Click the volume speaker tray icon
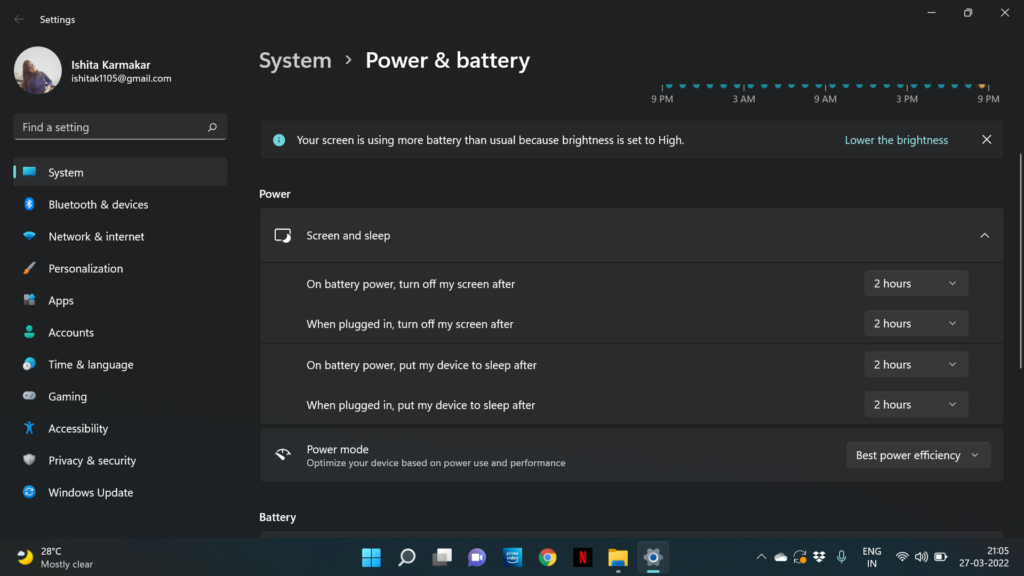The height and width of the screenshot is (576, 1024). click(x=921, y=557)
